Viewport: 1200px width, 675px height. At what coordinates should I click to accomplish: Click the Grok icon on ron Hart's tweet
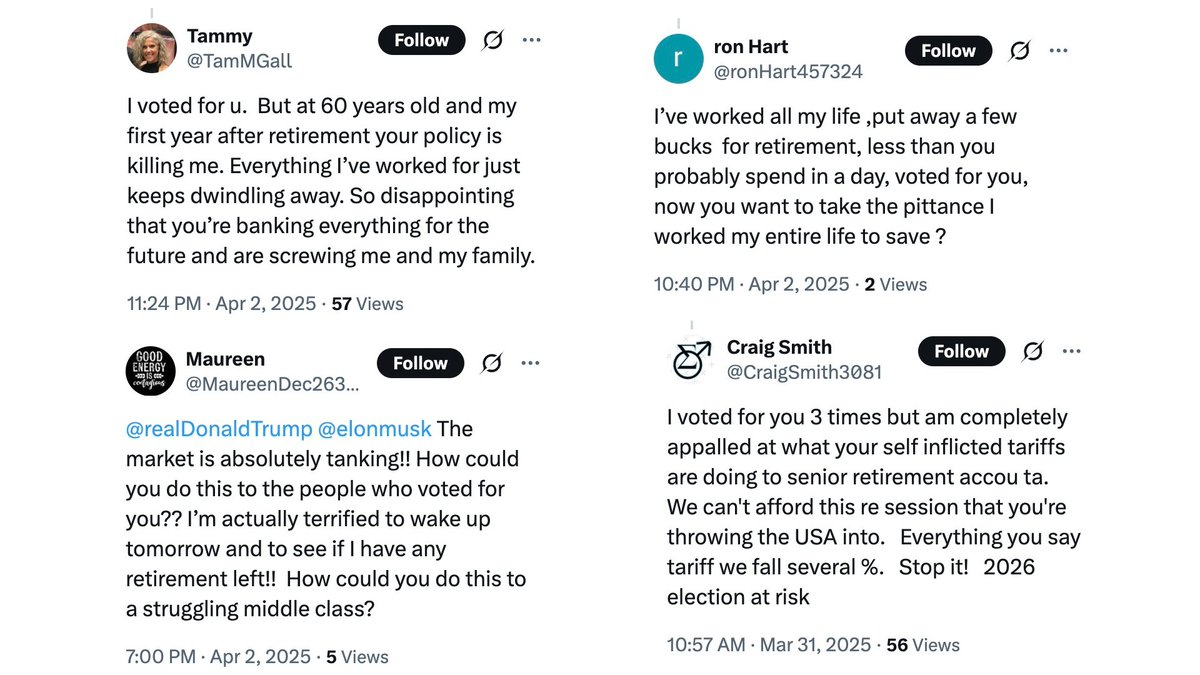pos(1019,51)
